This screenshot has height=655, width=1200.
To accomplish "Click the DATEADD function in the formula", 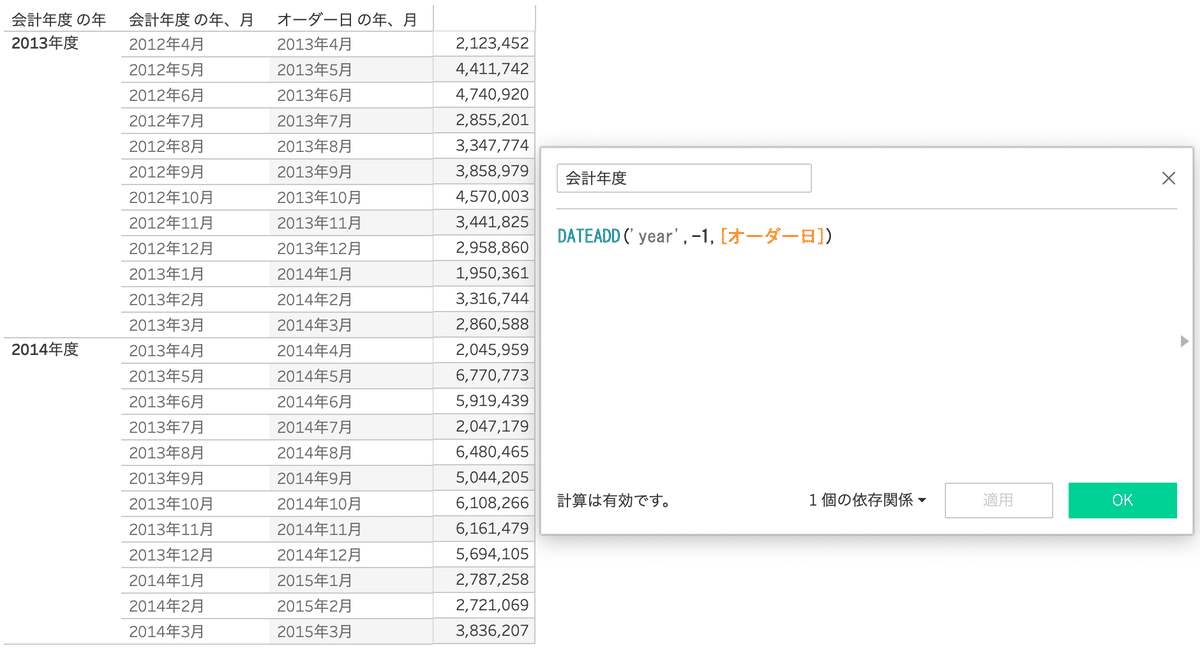I will [x=589, y=236].
